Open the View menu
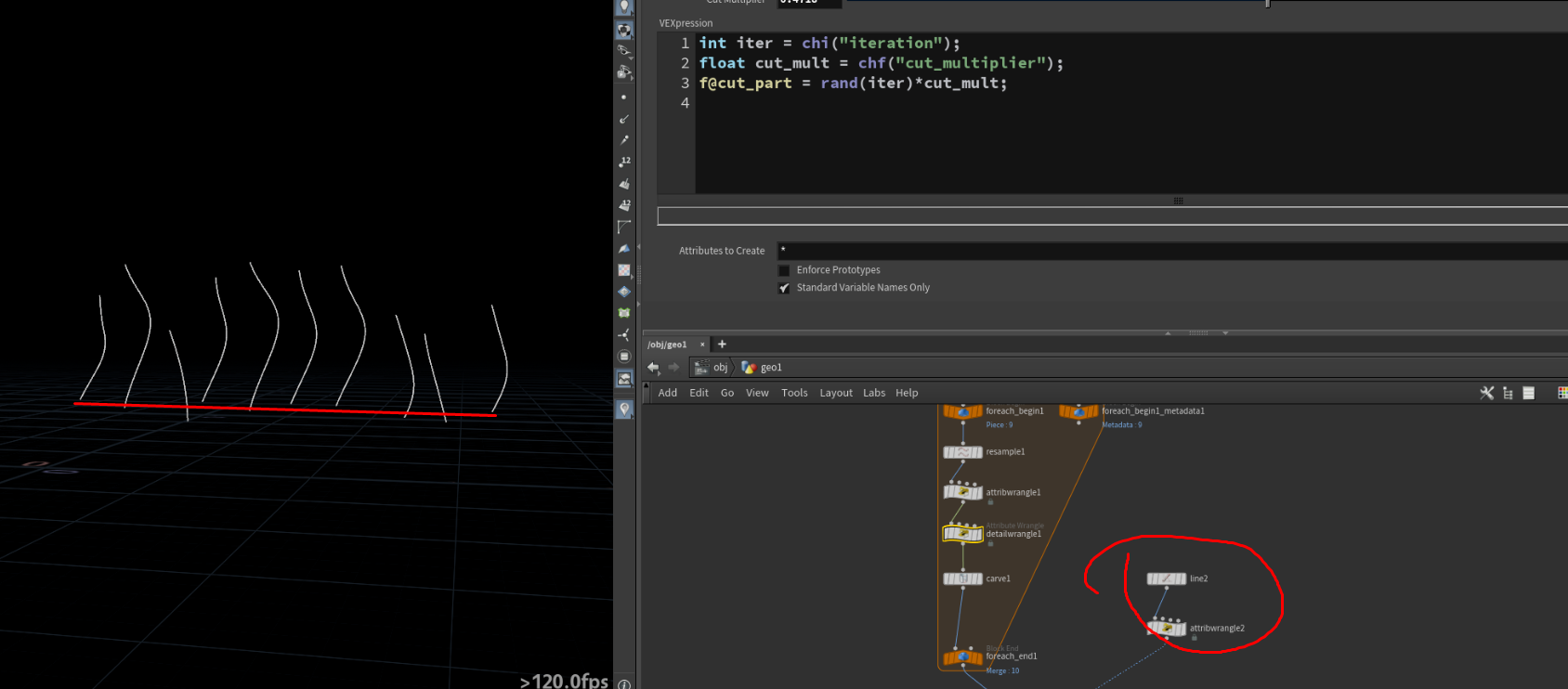Viewport: 1568px width, 689px height. [x=758, y=393]
